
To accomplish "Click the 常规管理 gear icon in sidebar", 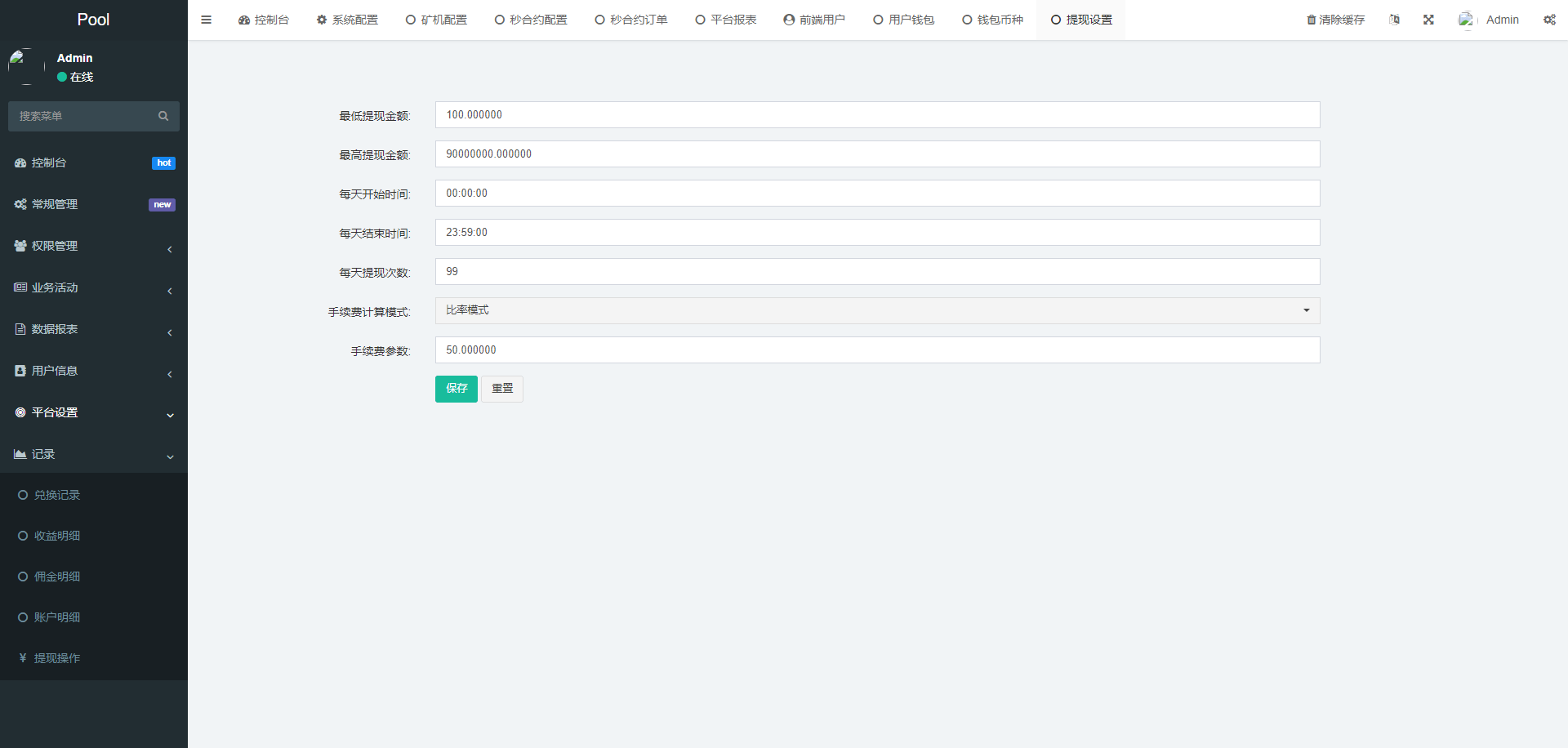I will tap(20, 204).
